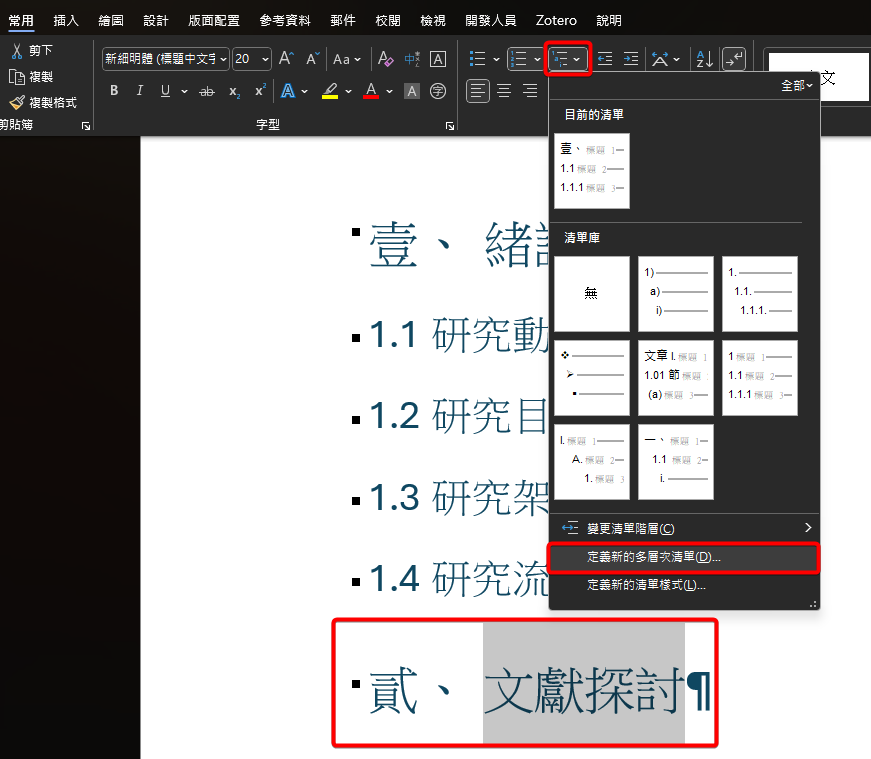Screen dimensions: 871x759
Task: Click the Format Painter (複製格式) brush icon
Action: [17, 102]
